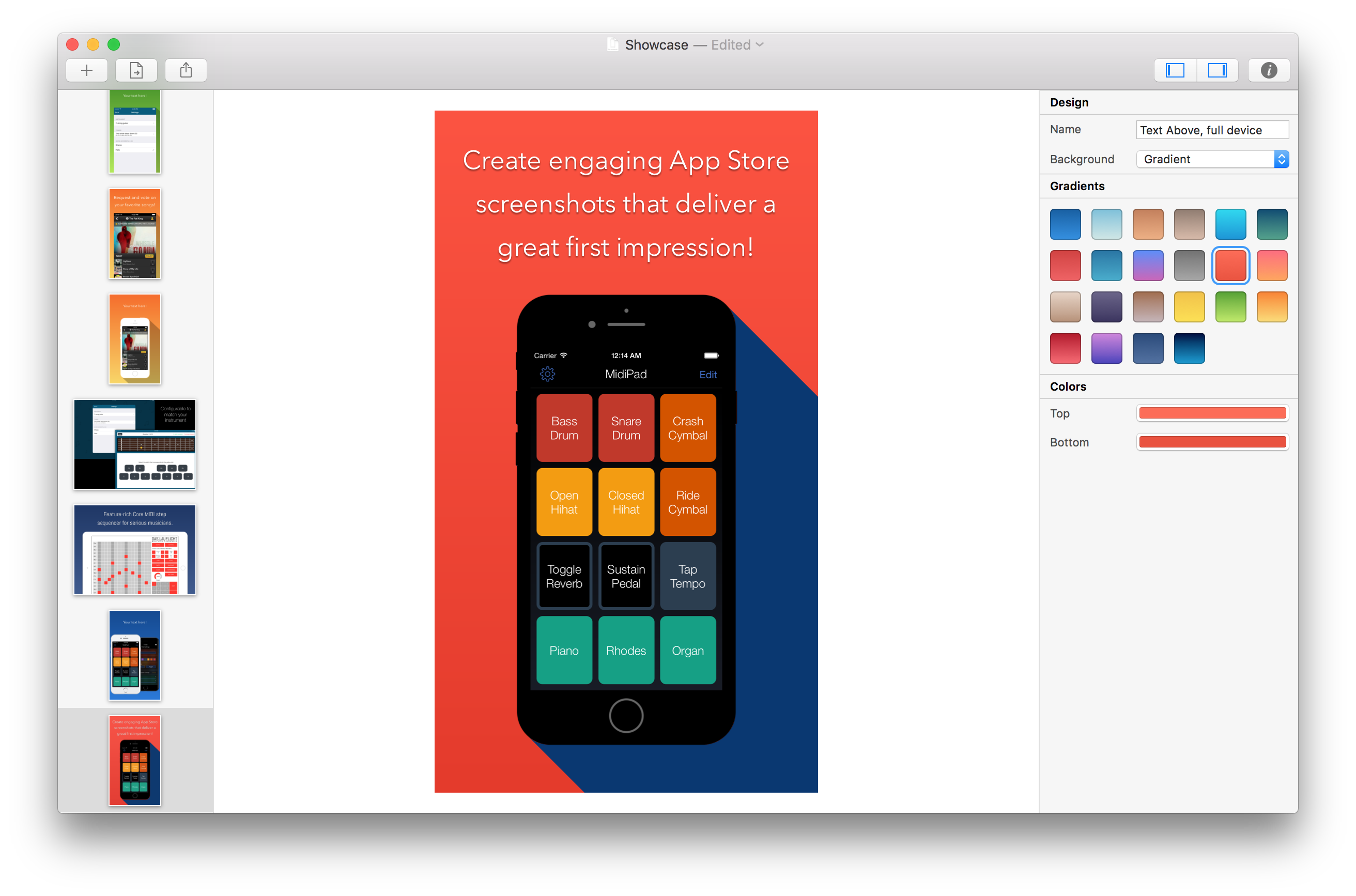Change the Bottom gradient color

[1212, 441]
